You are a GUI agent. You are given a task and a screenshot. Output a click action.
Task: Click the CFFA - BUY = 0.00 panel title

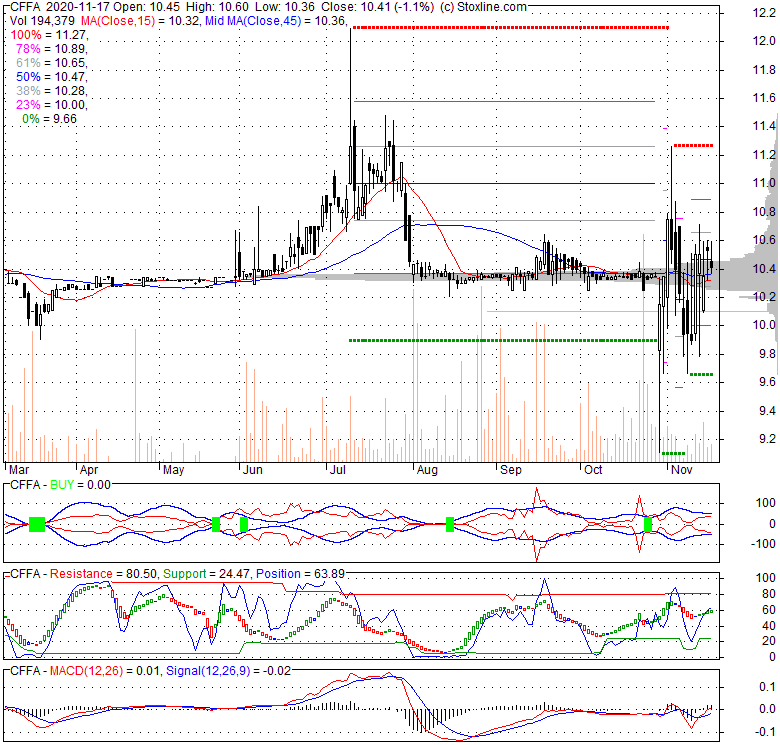tap(60, 485)
